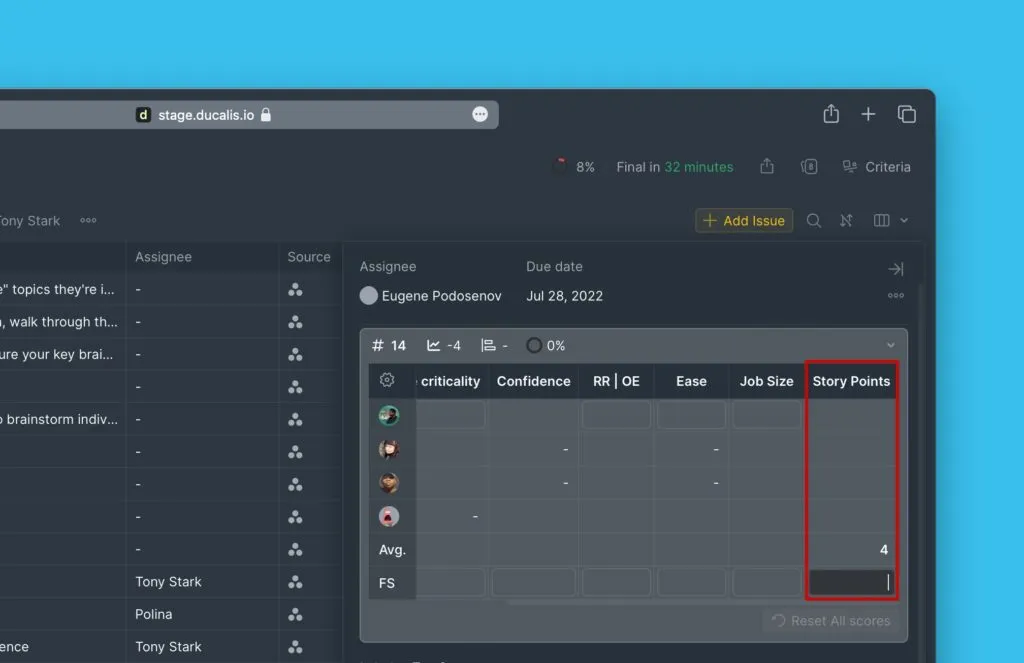Viewport: 1024px width, 663px height.
Task: Click the 8% progress indicator
Action: pos(574,167)
